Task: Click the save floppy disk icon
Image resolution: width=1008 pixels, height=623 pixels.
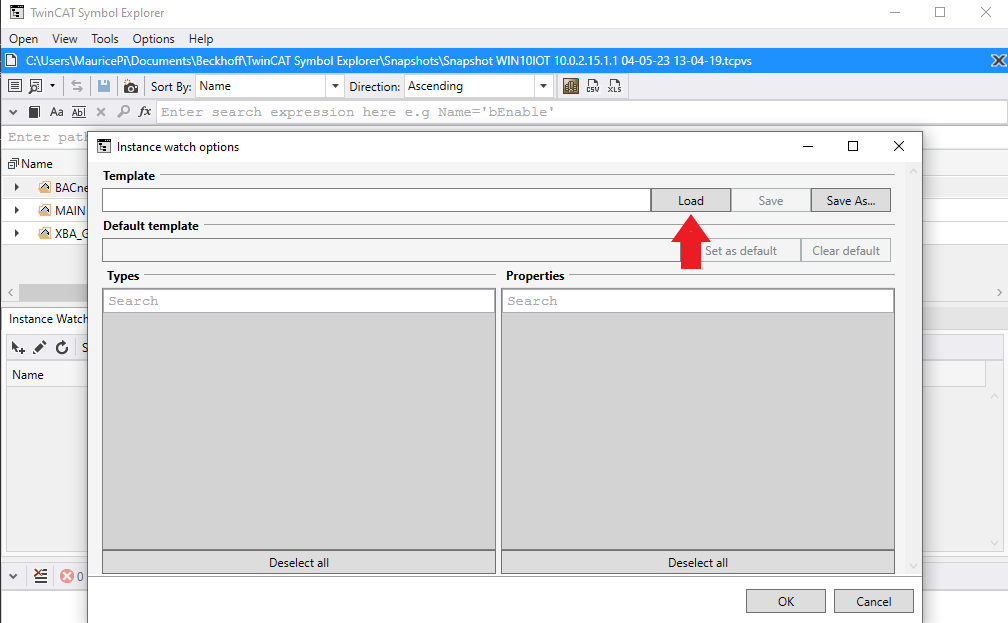Action: pos(104,86)
